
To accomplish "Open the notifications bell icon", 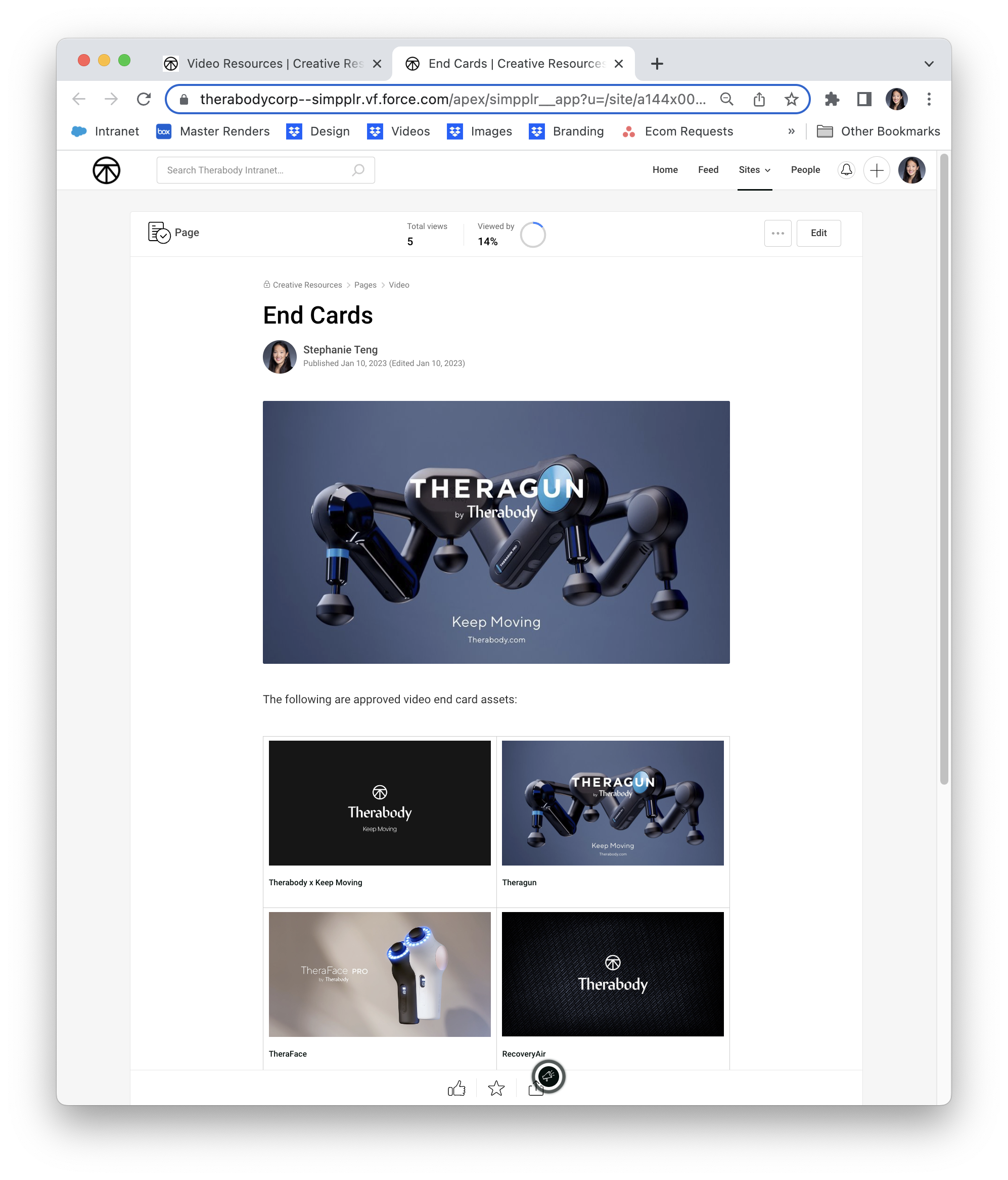I will pyautogui.click(x=846, y=170).
